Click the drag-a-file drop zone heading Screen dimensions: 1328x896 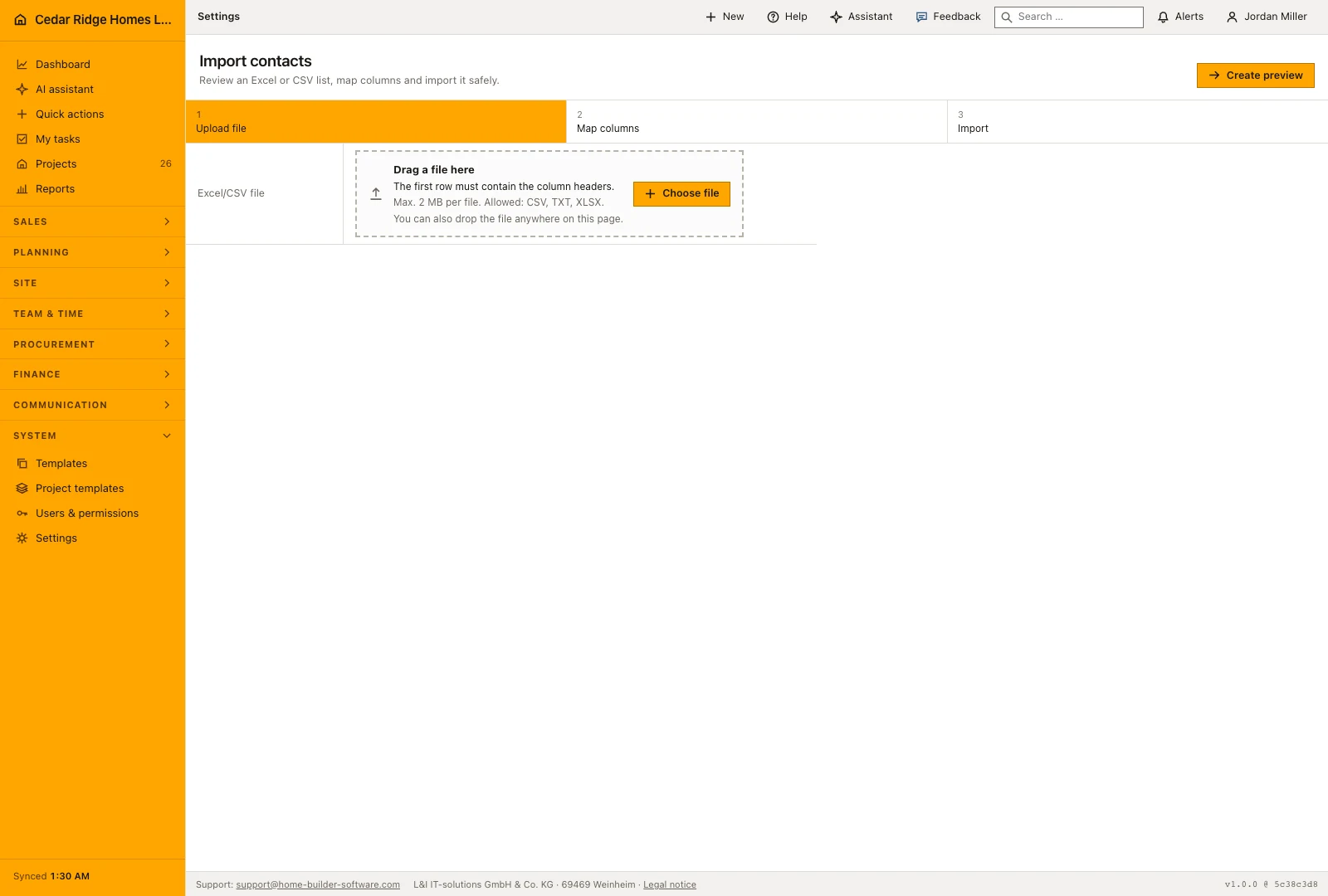(x=434, y=170)
